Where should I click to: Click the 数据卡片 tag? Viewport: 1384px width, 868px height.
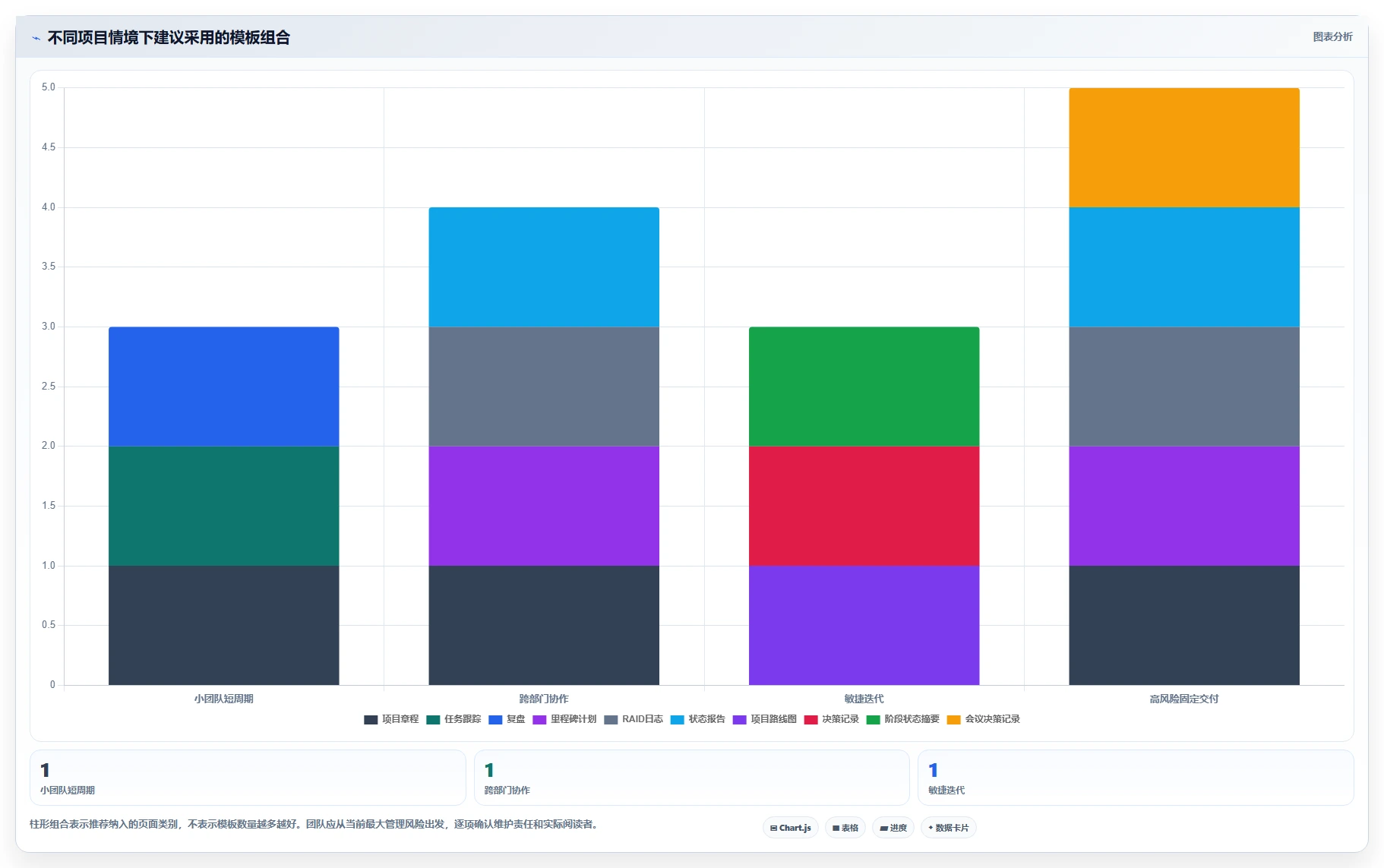tap(948, 828)
